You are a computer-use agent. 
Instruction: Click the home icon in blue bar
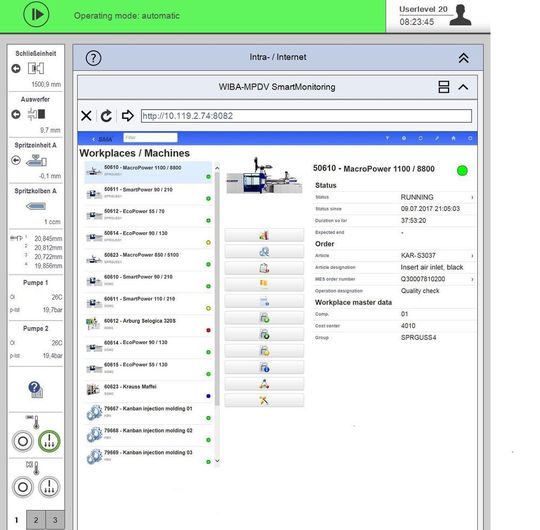[454, 138]
